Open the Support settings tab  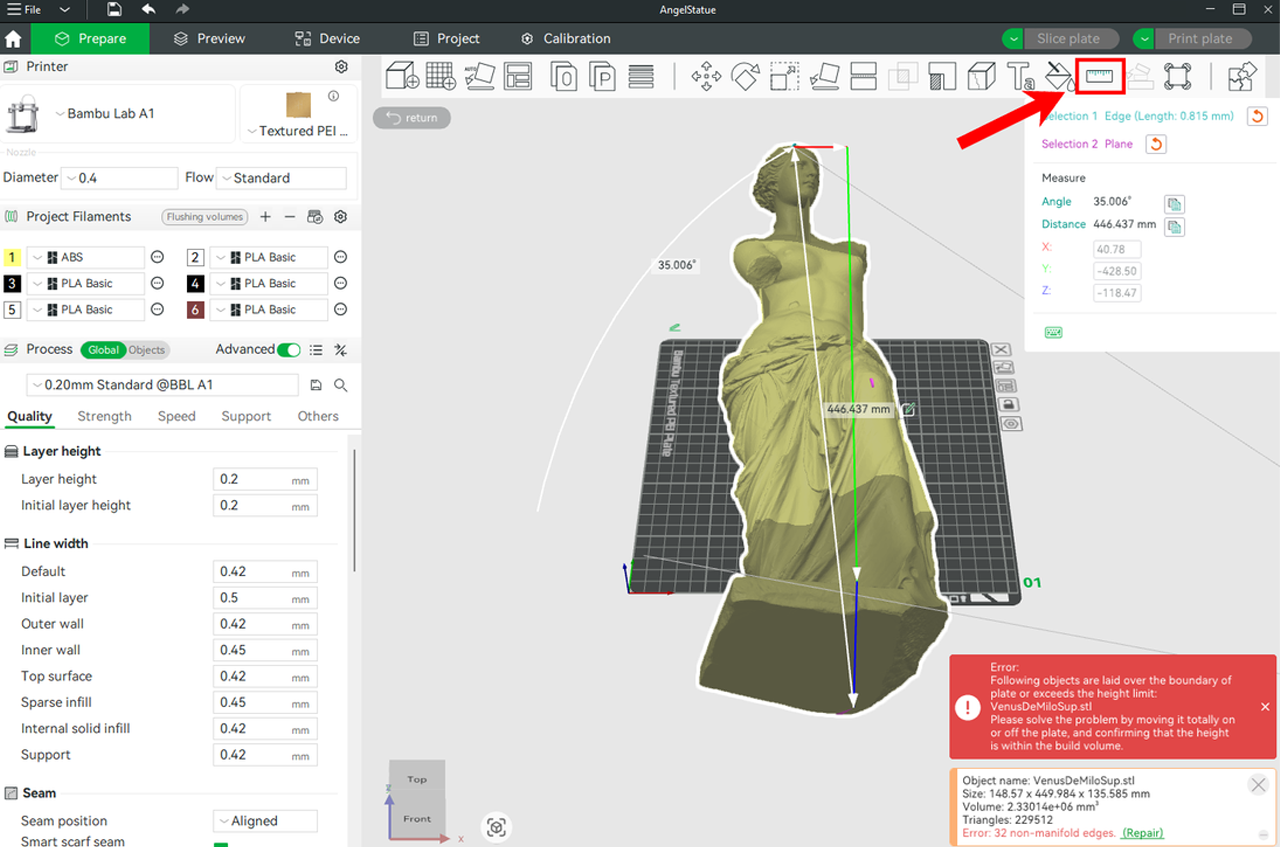246,416
